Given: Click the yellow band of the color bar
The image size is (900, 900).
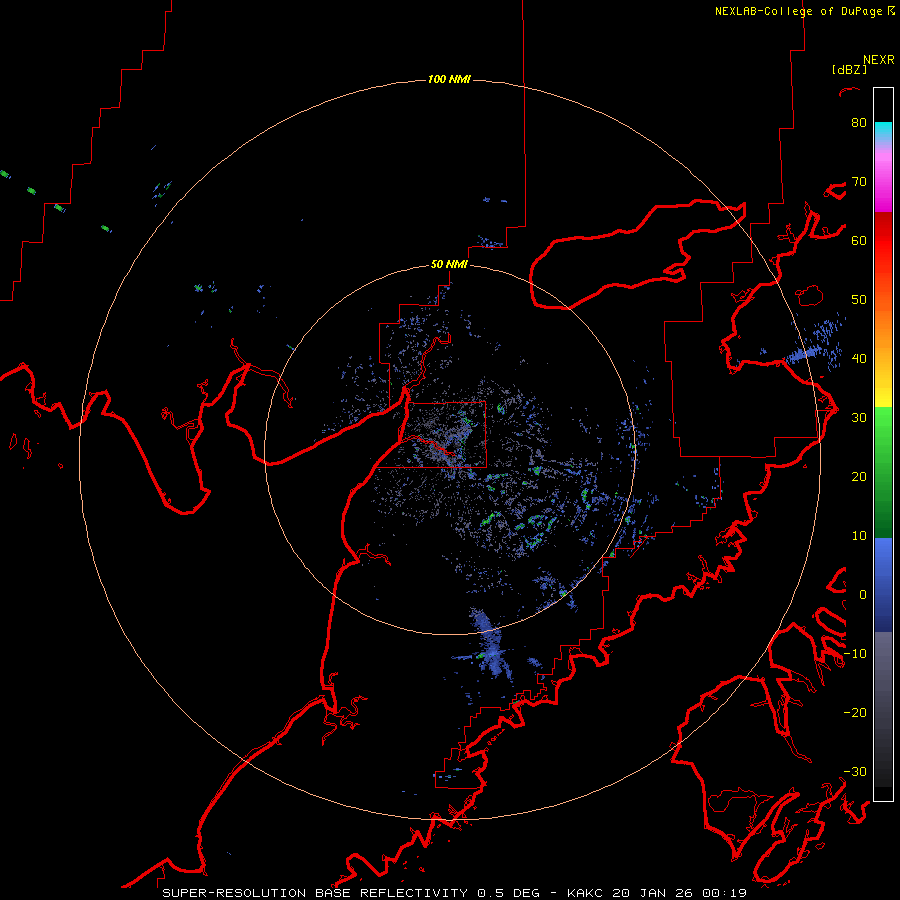Looking at the screenshot, I should (883, 393).
